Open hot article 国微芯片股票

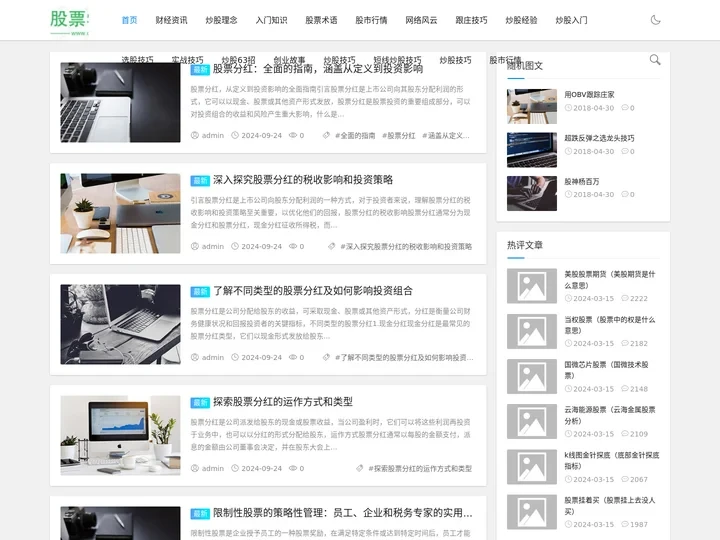pos(606,371)
